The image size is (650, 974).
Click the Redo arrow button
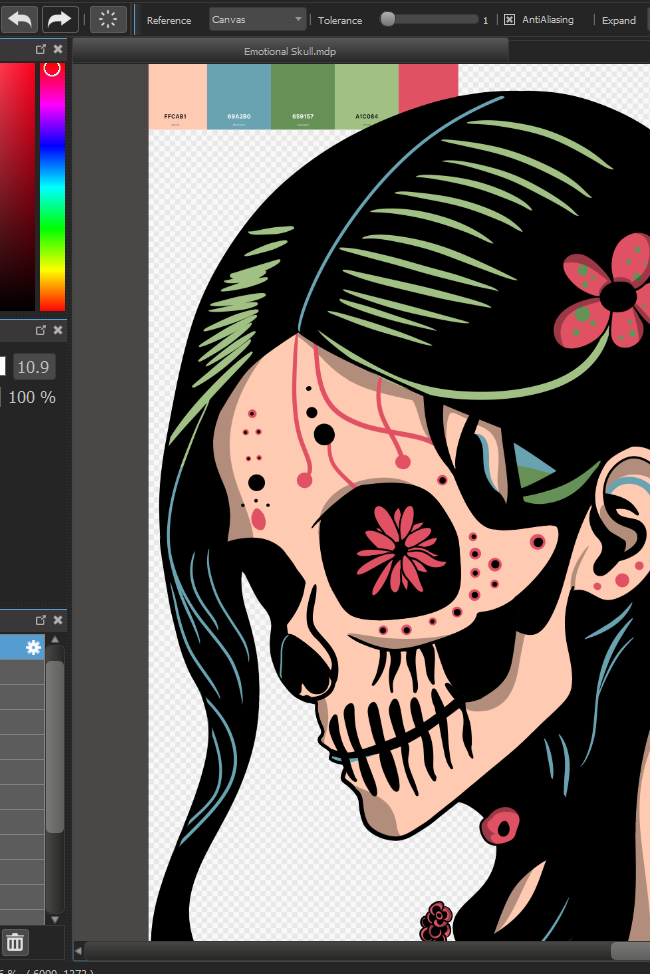click(x=60, y=19)
